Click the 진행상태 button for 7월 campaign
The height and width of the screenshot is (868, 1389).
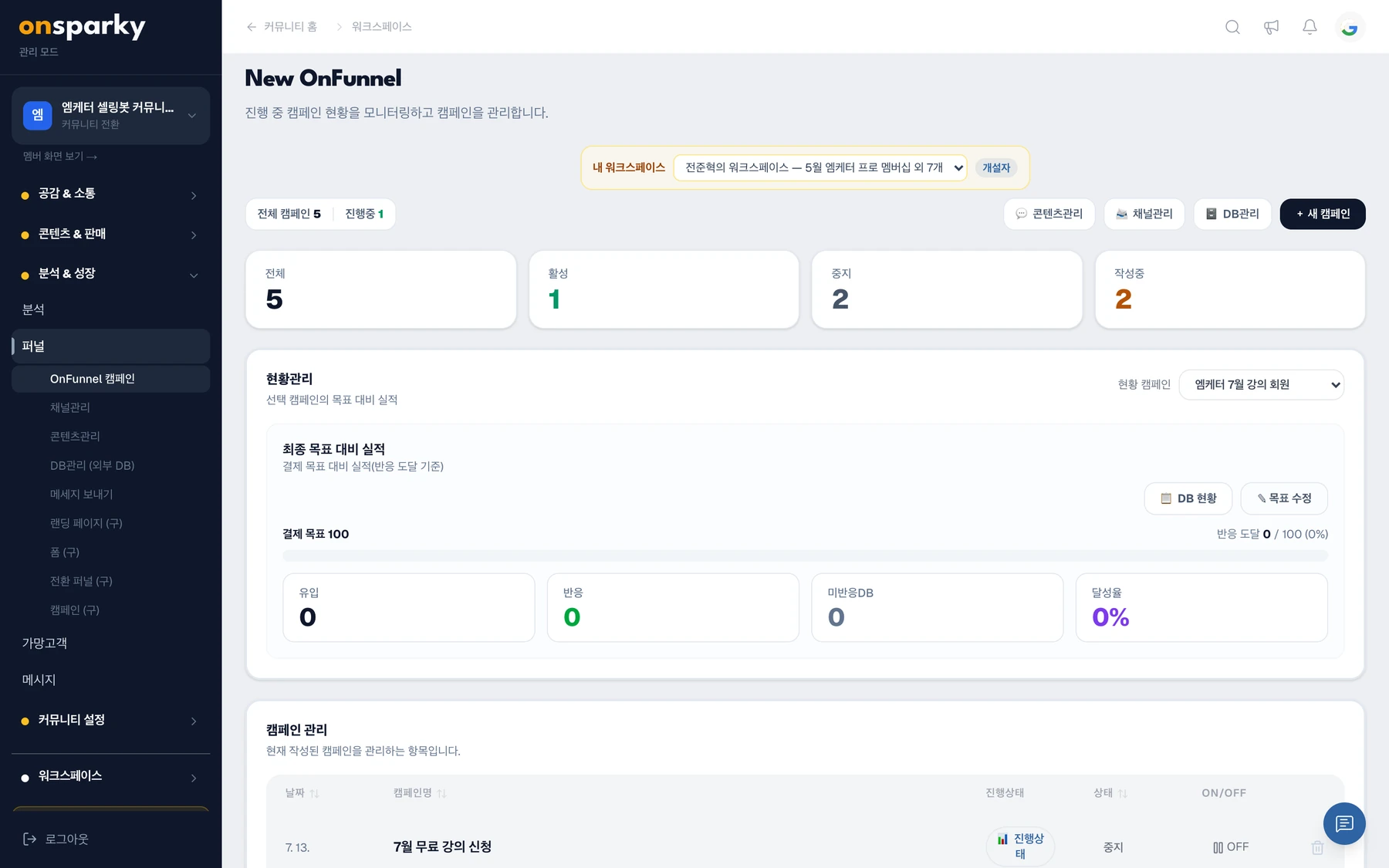(1020, 846)
